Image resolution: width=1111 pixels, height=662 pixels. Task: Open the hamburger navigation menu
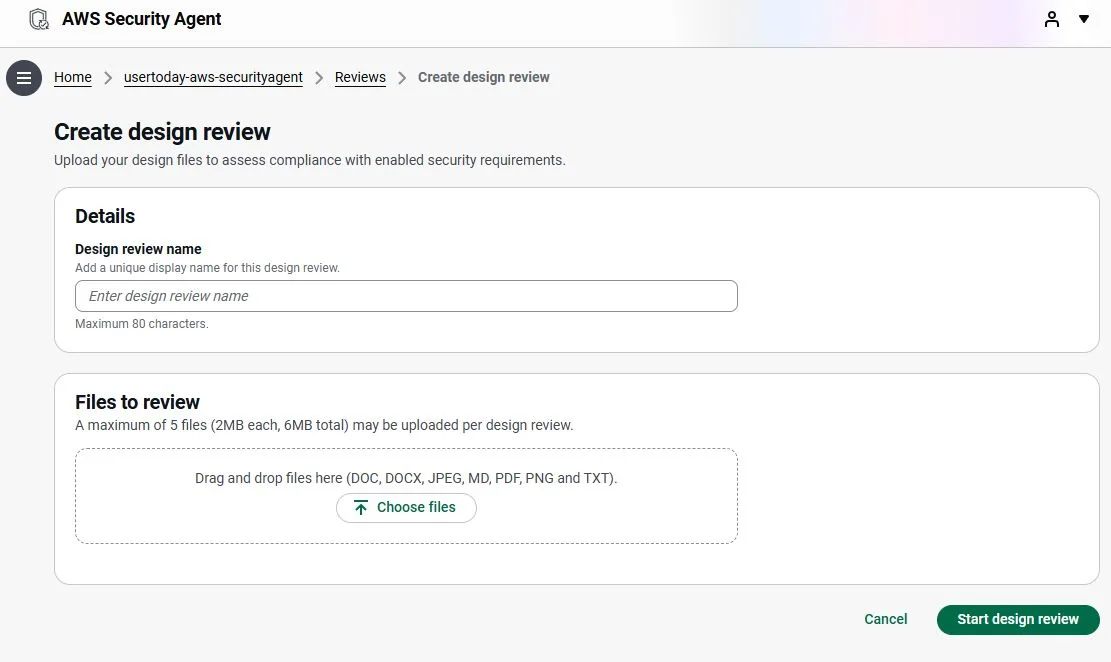coord(24,78)
